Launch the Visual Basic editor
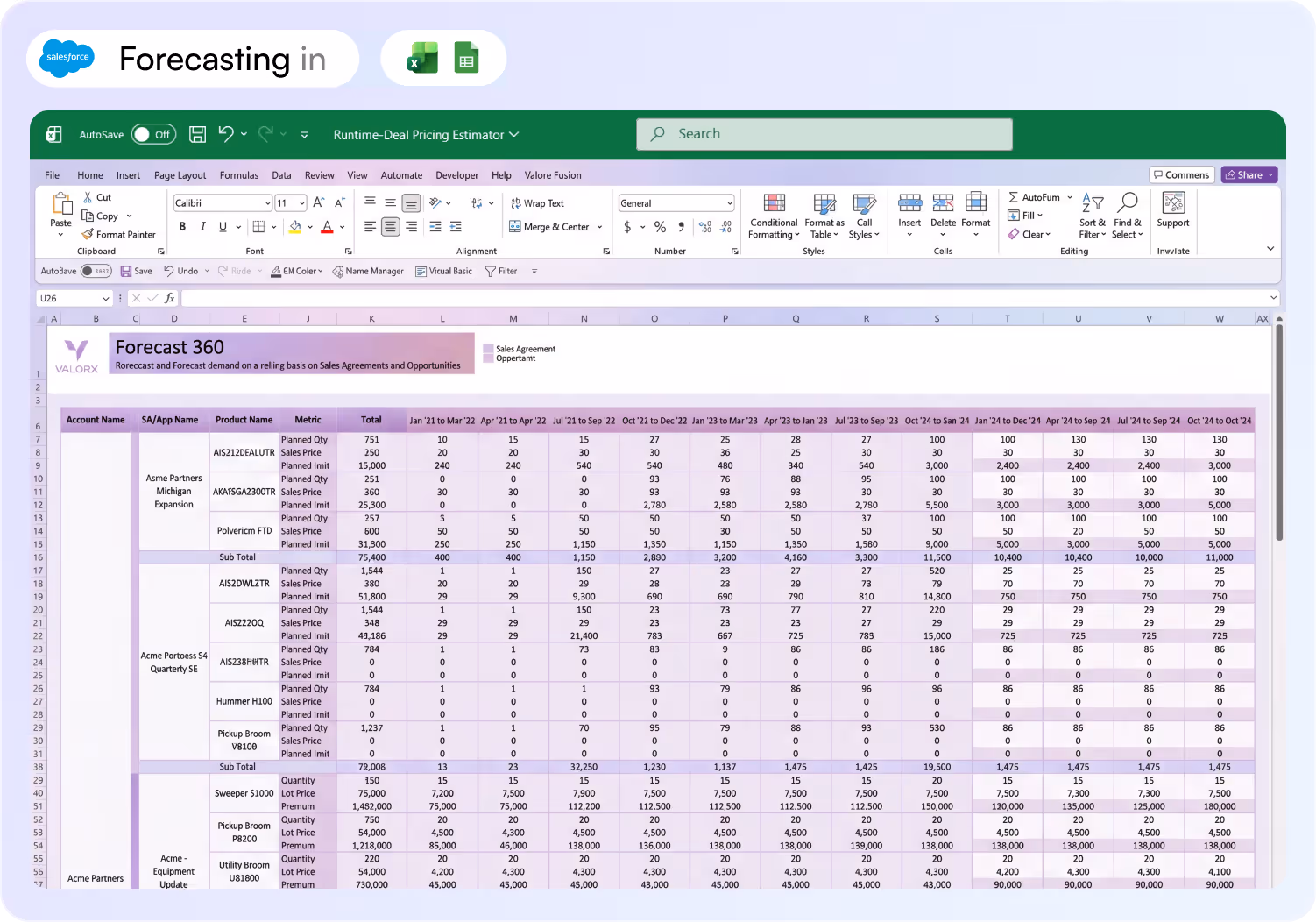The image size is (1316, 922). pos(444,271)
